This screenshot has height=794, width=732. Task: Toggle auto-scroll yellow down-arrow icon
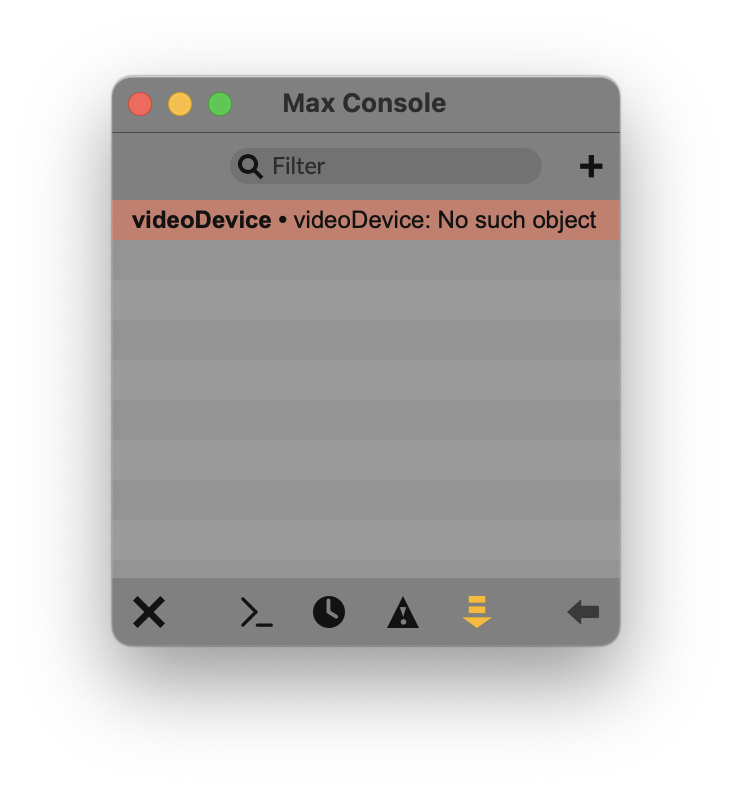pyautogui.click(x=477, y=612)
